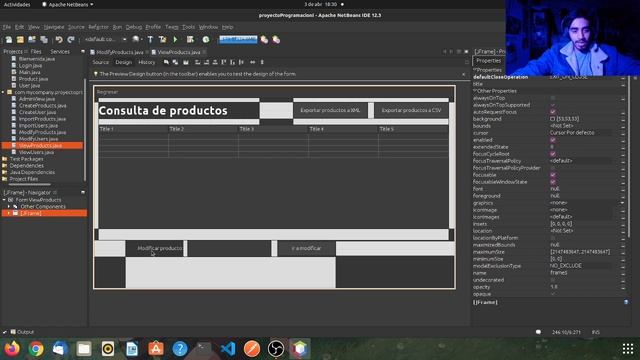Click the Debug Project toolbar icon
Image resolution: width=640 pixels, height=360 pixels.
click(x=190, y=40)
